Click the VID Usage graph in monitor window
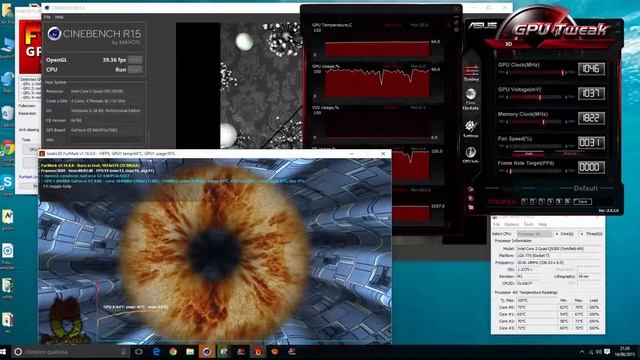The width and height of the screenshot is (640, 360). [x=377, y=124]
